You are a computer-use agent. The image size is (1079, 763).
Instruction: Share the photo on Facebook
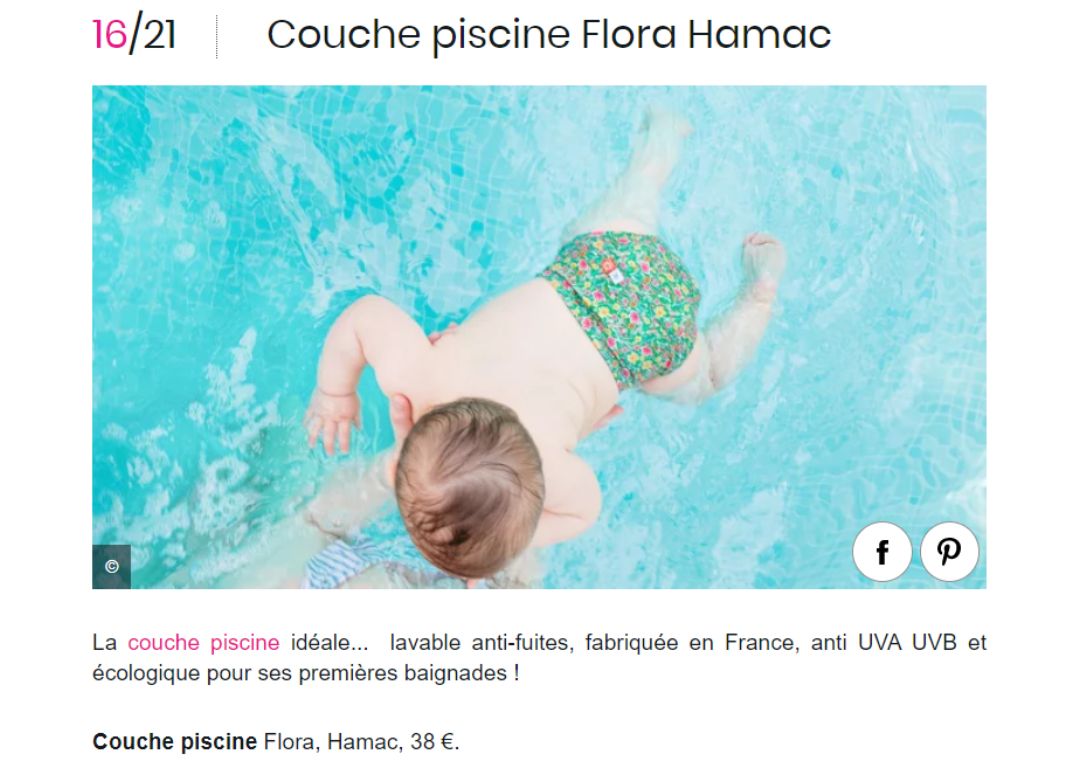[882, 551]
